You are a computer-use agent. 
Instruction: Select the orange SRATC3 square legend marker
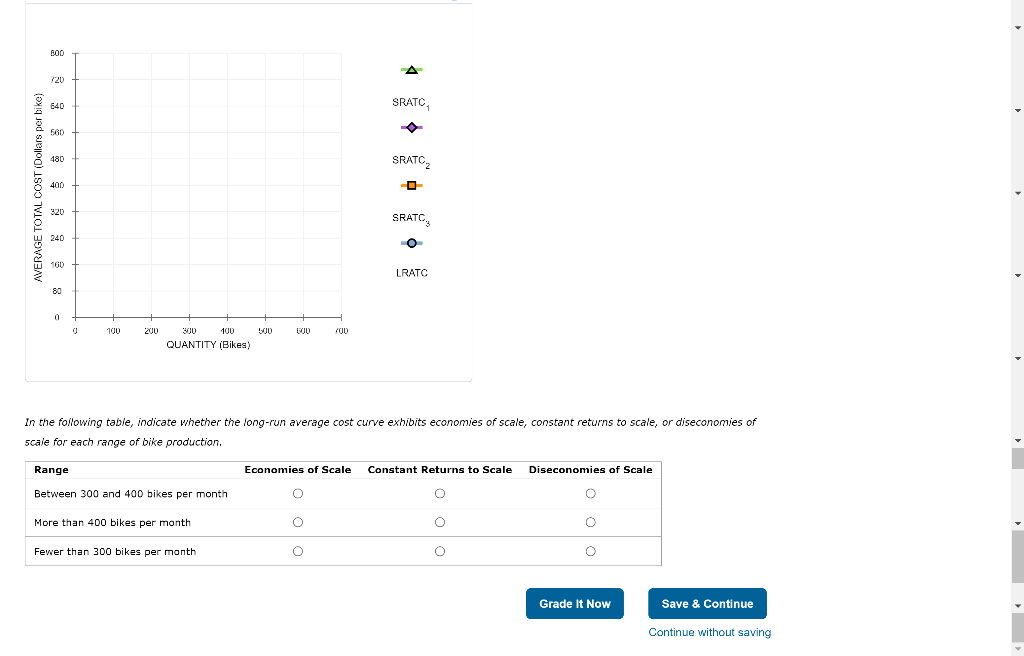coord(411,184)
